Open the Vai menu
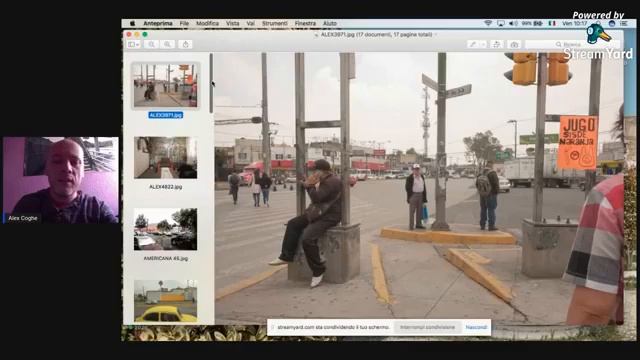 (x=250, y=24)
